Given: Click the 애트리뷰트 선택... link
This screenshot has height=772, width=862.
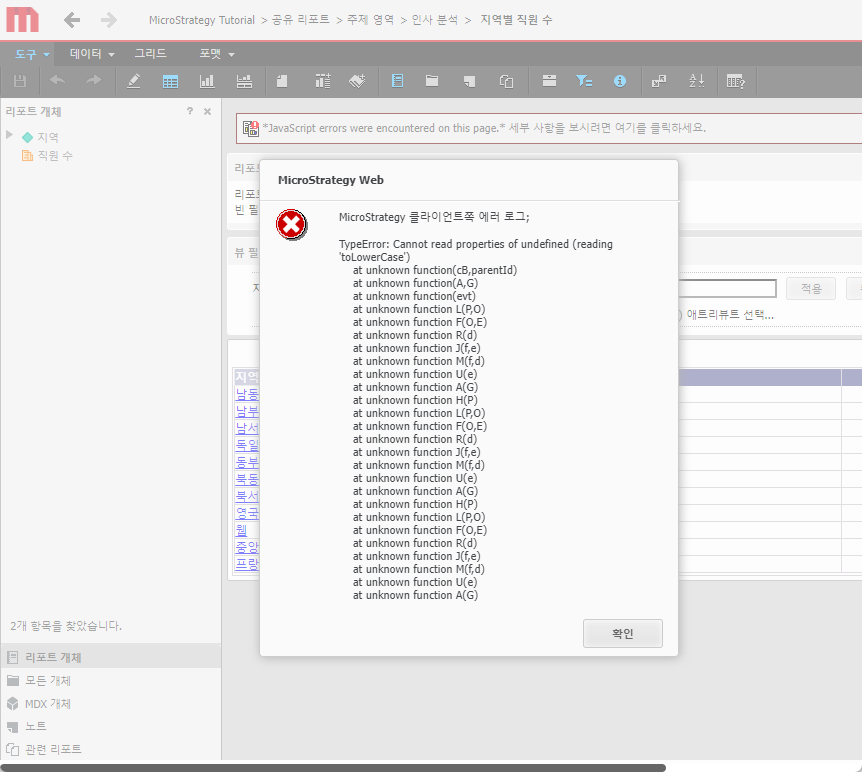Looking at the screenshot, I should (730, 315).
